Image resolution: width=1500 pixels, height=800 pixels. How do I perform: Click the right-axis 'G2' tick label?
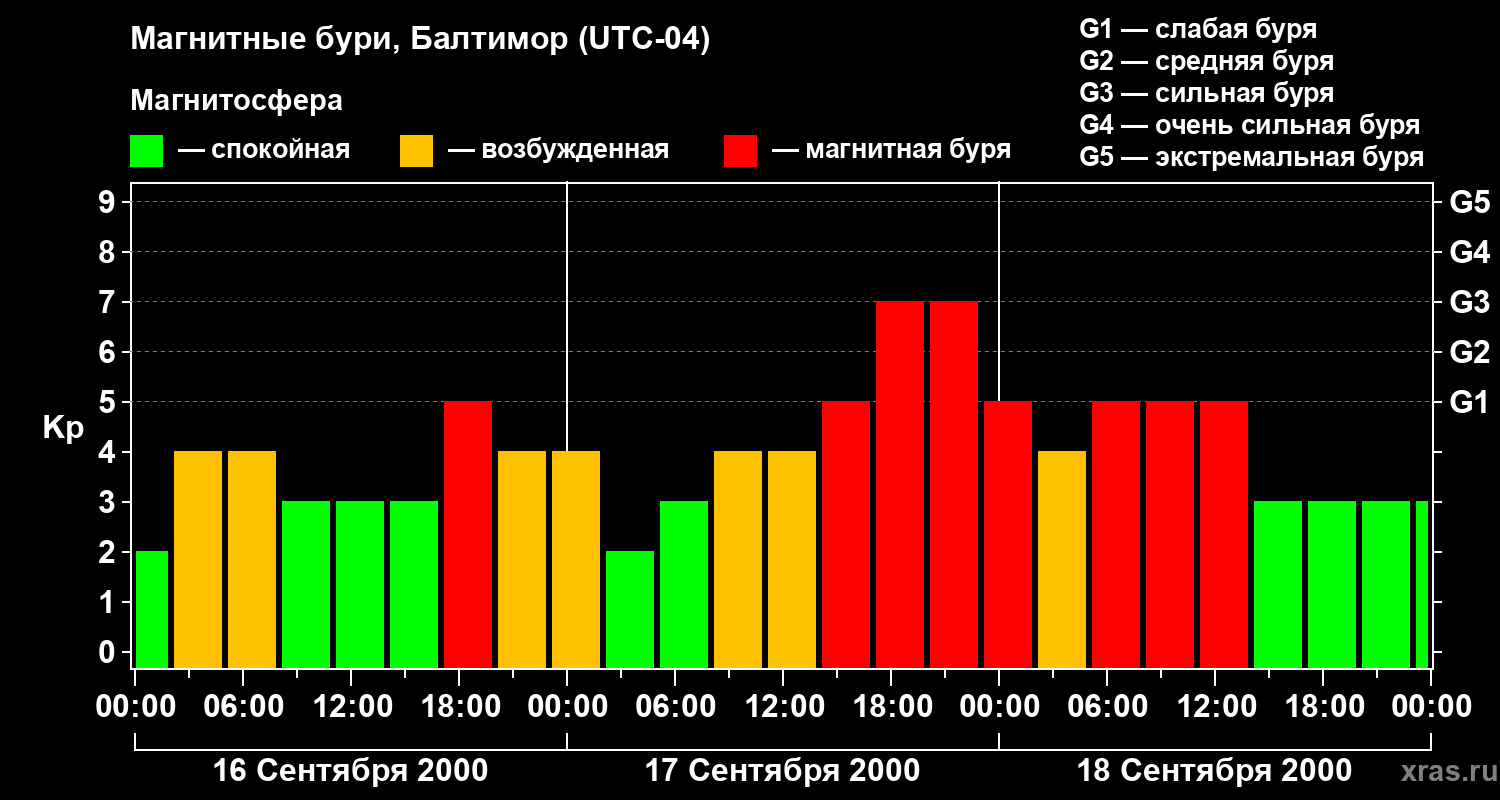point(1469,353)
